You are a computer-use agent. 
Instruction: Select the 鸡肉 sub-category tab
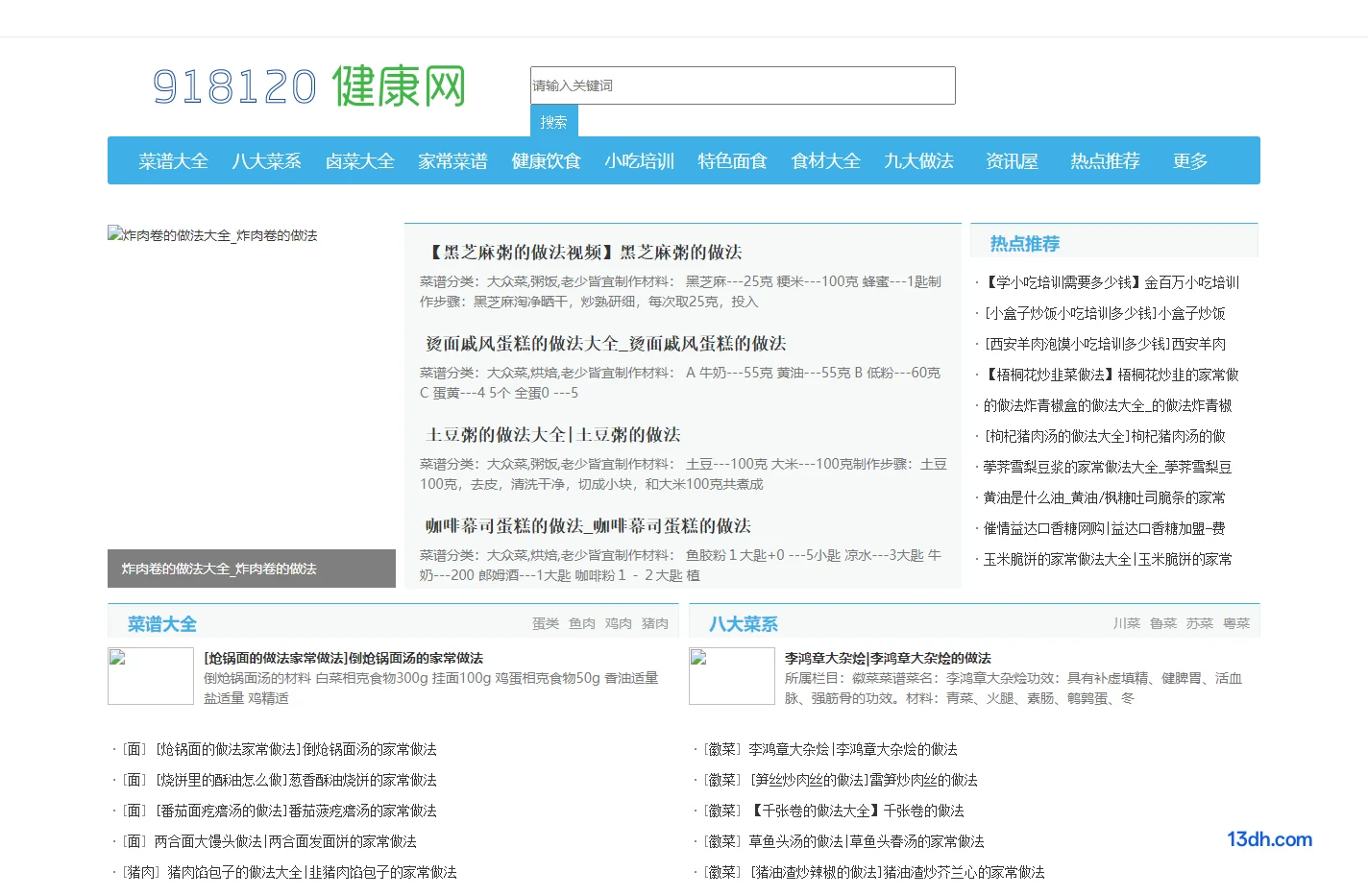point(619,623)
